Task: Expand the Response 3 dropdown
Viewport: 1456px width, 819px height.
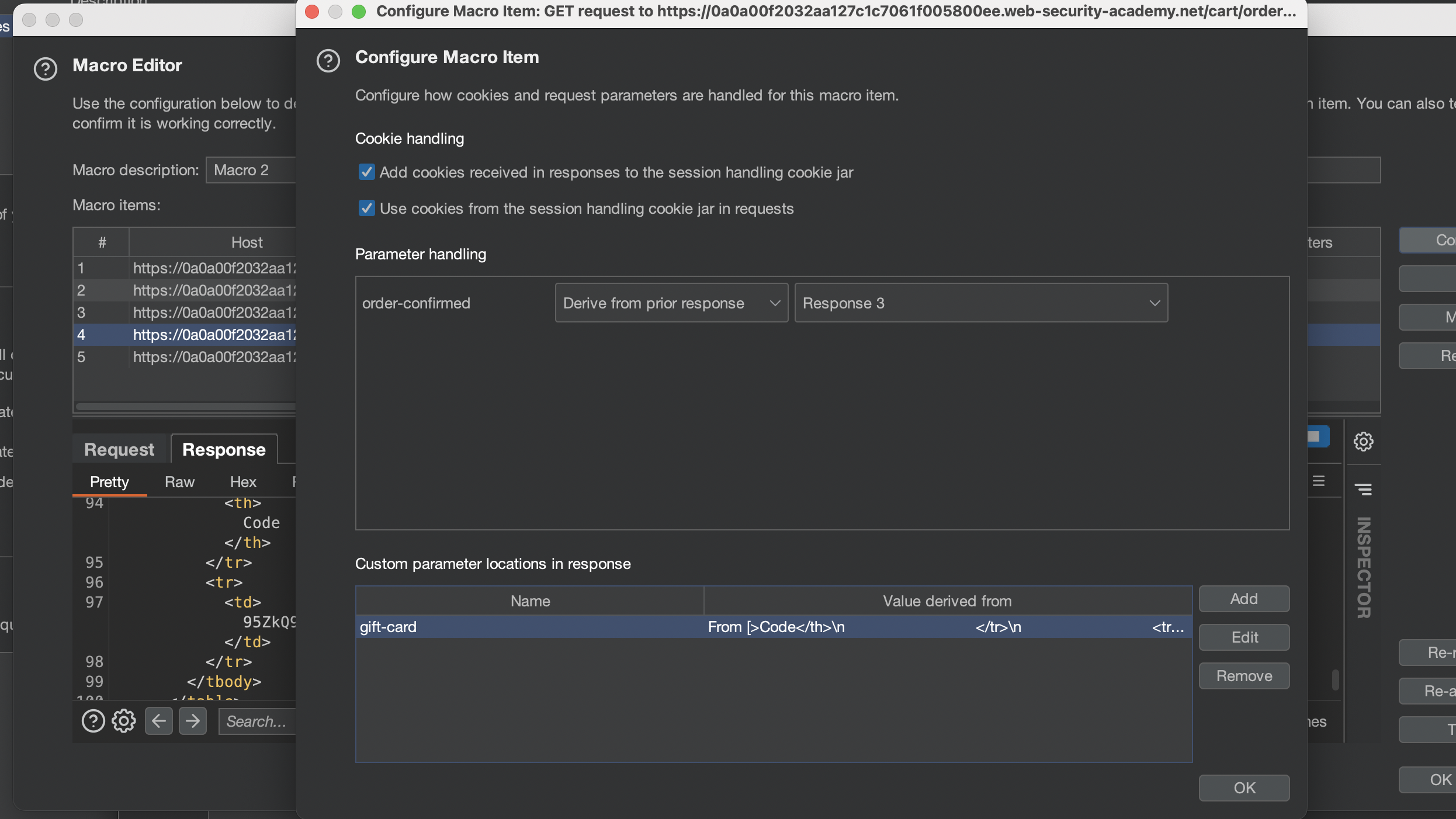Action: click(980, 303)
